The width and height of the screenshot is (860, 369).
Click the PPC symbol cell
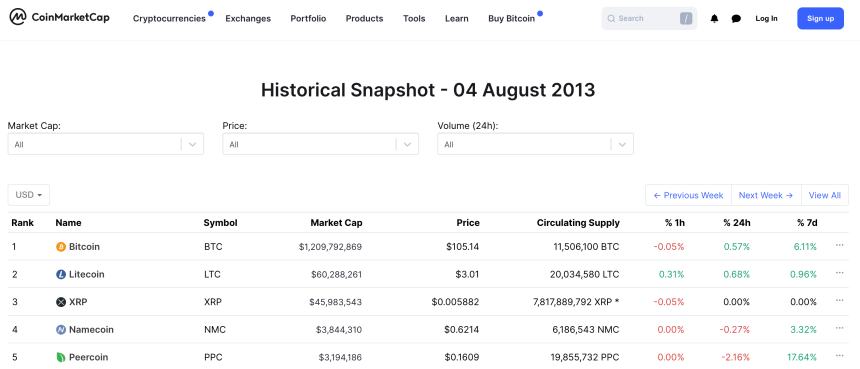[x=213, y=357]
